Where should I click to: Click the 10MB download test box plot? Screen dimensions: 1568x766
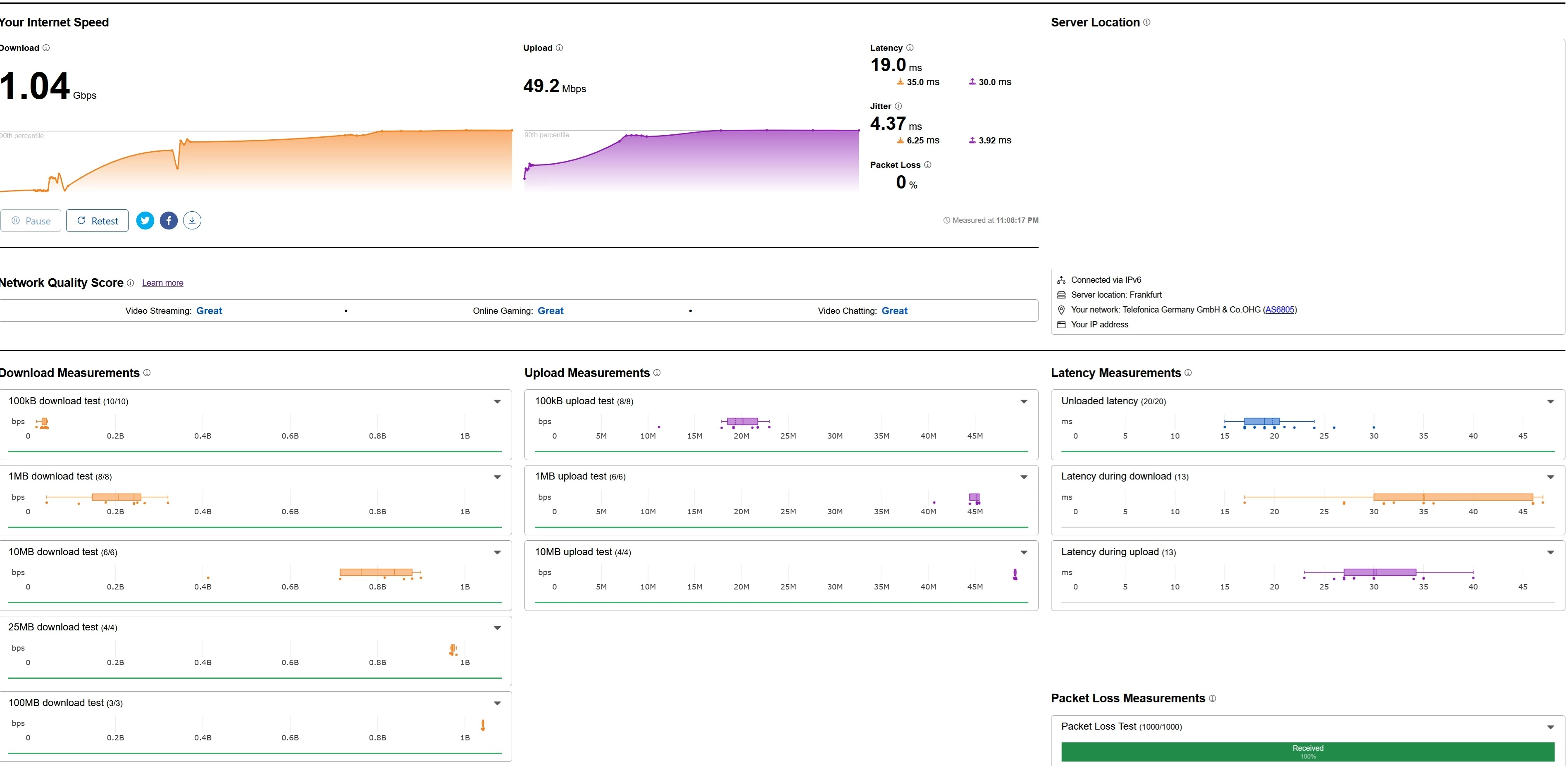(x=376, y=573)
